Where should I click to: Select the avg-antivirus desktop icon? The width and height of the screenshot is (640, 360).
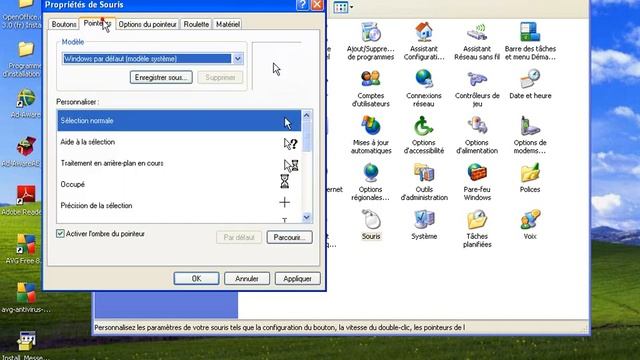[x=25, y=298]
